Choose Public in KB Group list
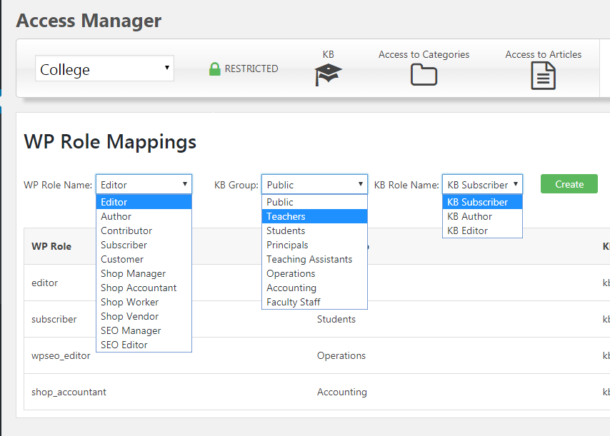The image size is (610, 436). point(314,202)
